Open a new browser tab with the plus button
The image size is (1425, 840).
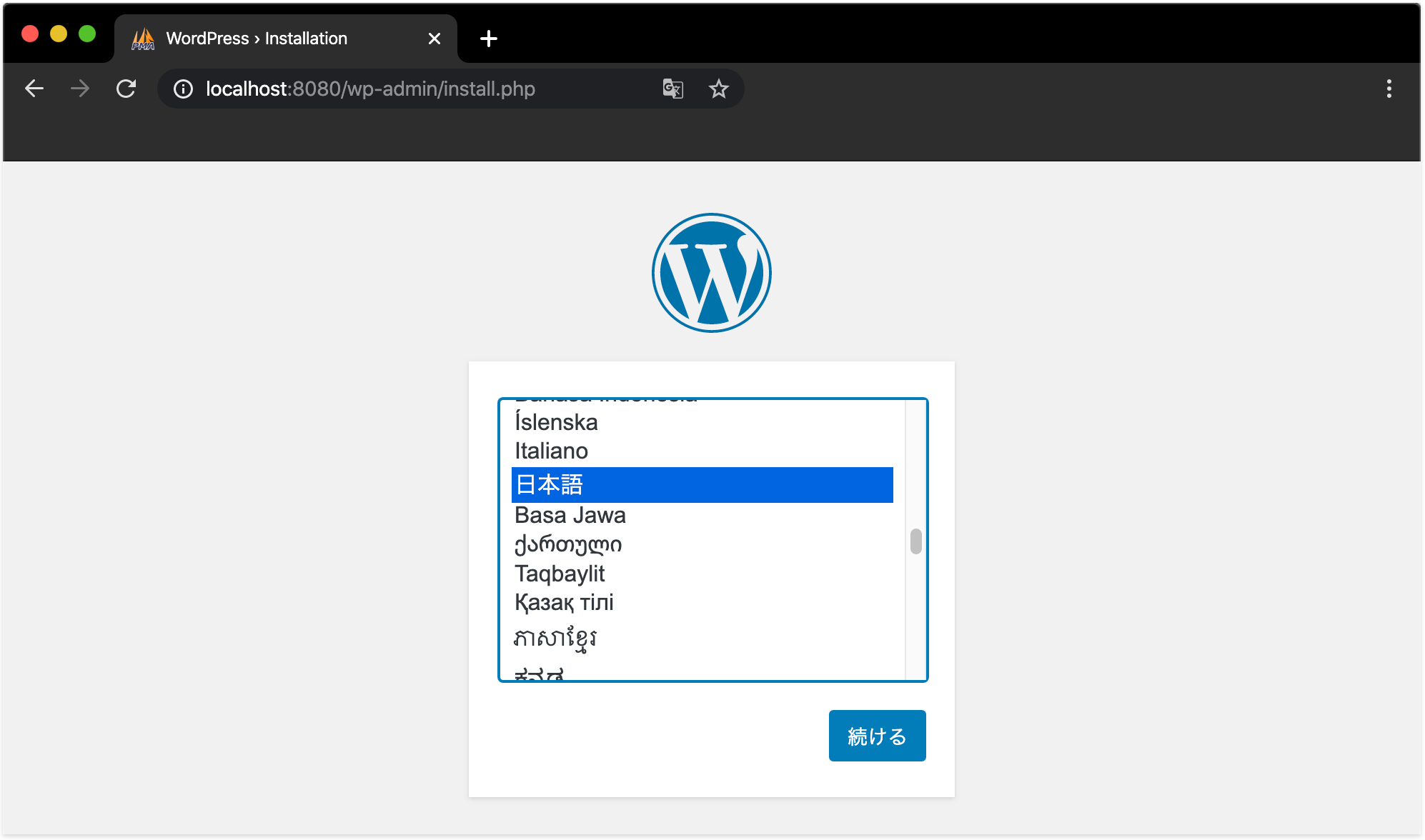(488, 38)
